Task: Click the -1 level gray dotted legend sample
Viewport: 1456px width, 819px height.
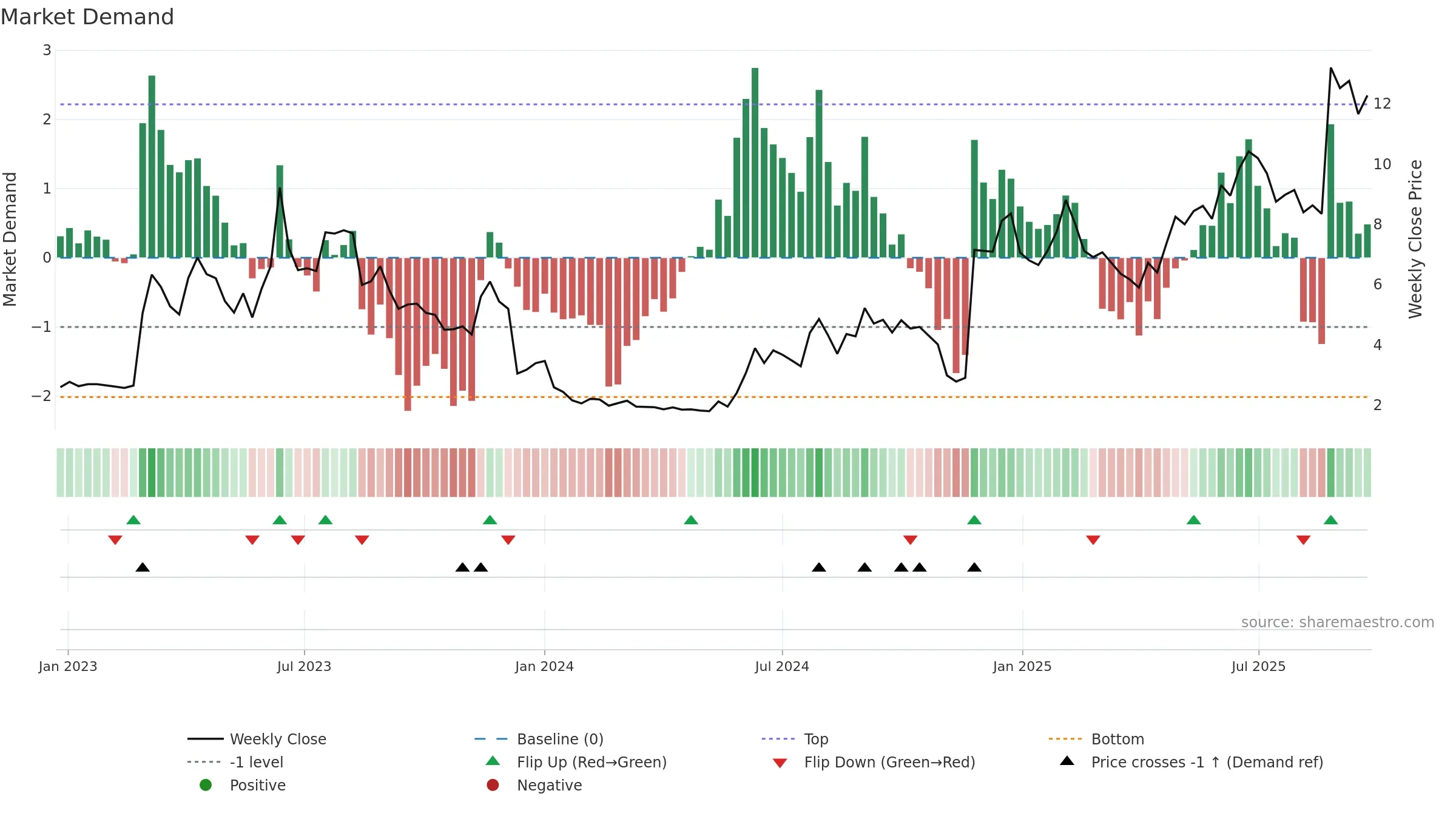Action: click(x=204, y=762)
